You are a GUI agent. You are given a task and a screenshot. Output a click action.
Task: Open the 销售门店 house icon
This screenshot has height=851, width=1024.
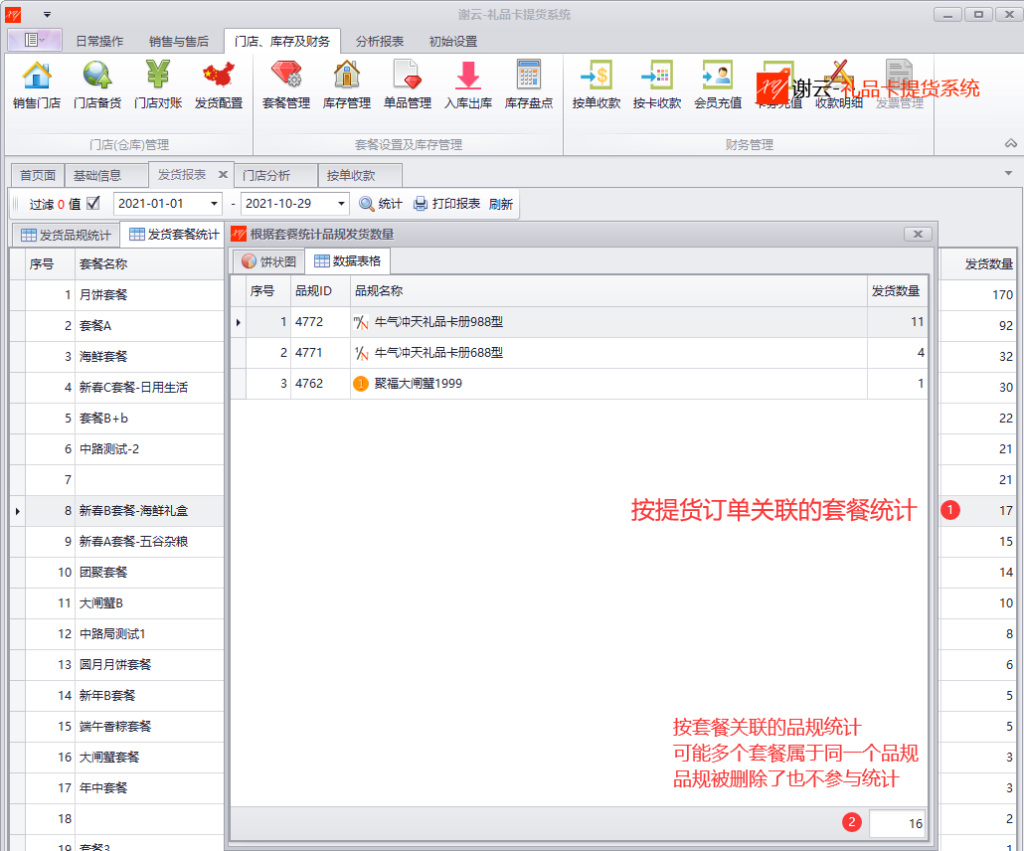(37, 75)
